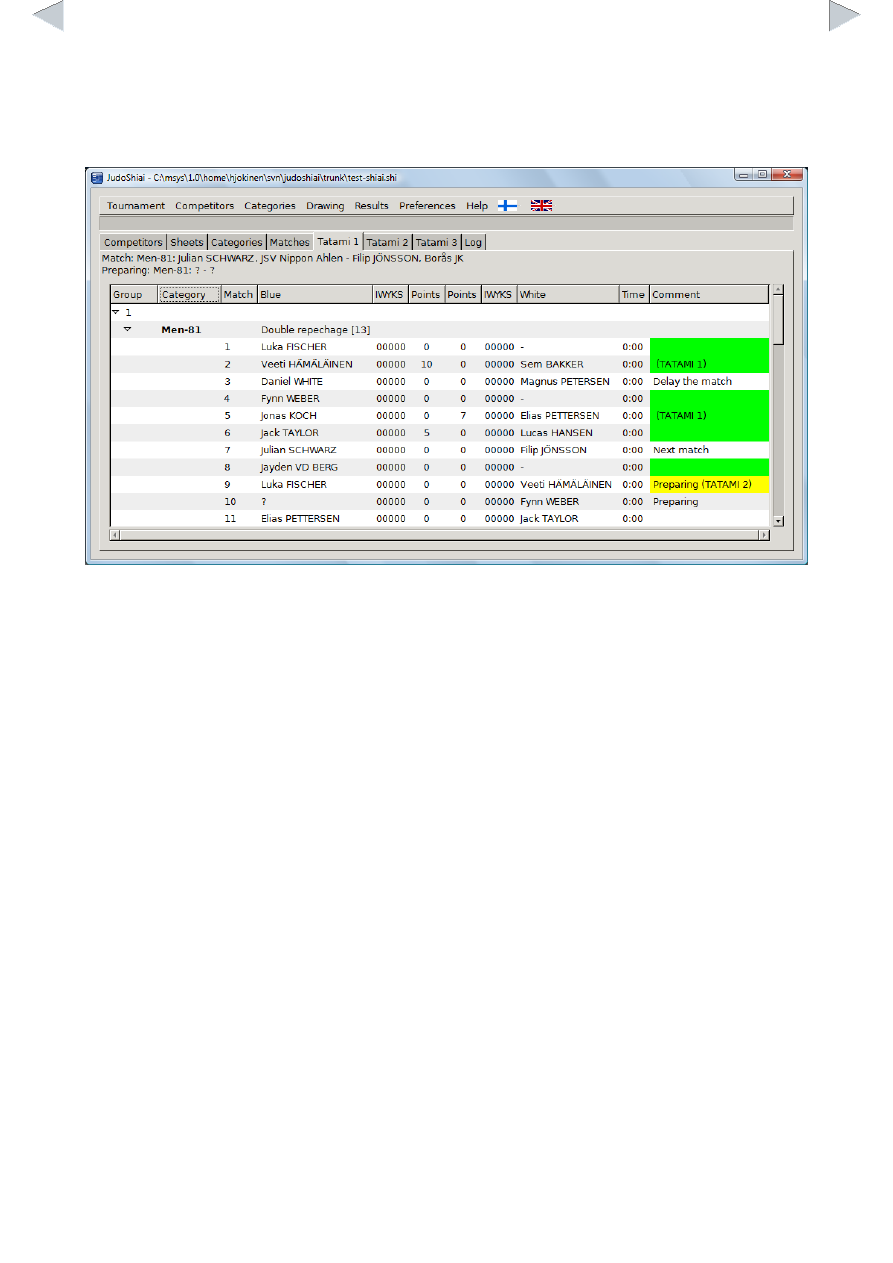This screenshot has height=1263, width=893.
Task: Click the Finnish flag language icon
Action: [x=508, y=205]
